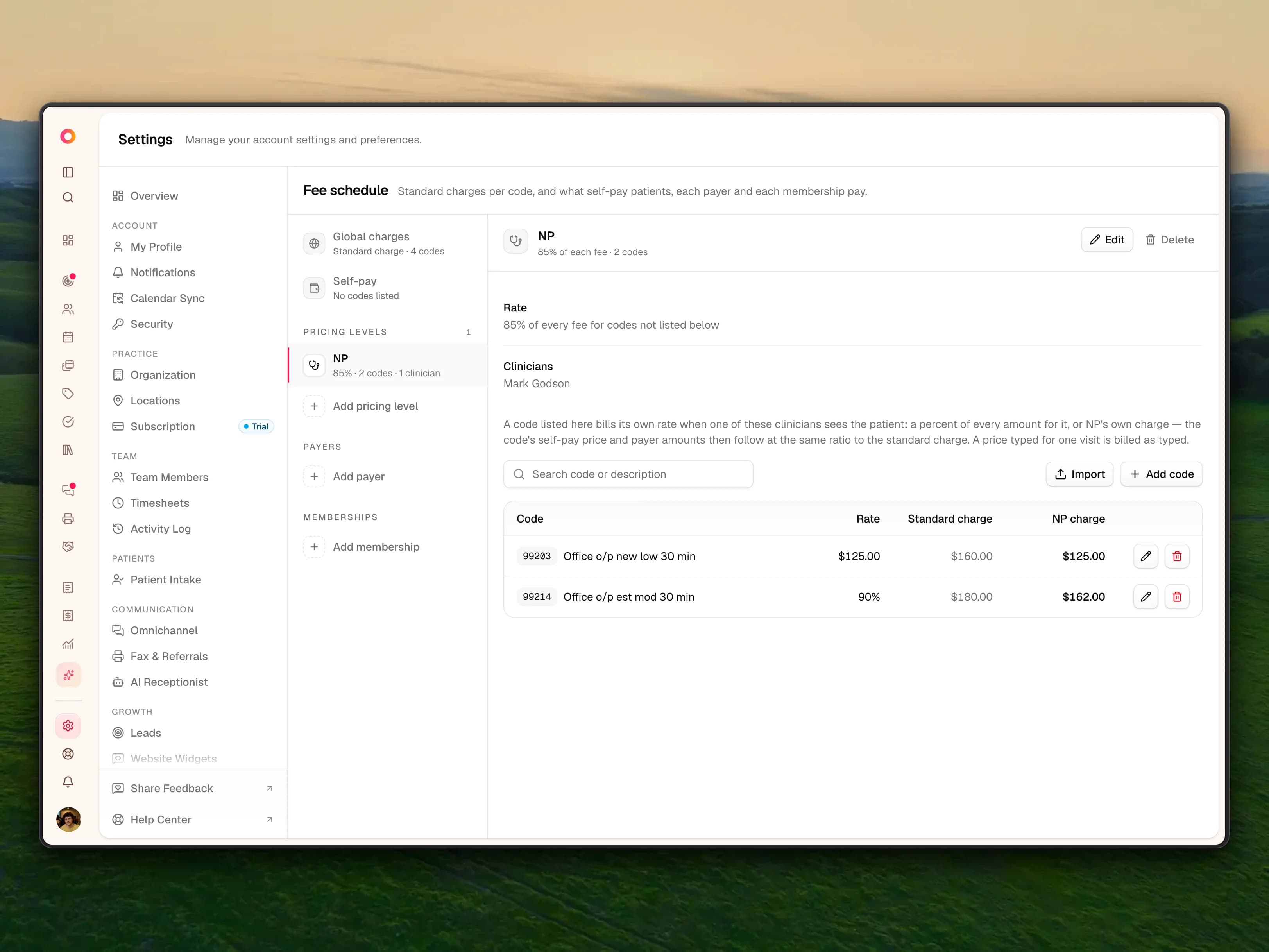The width and height of the screenshot is (1269, 952).
Task: Toggle the sidebar panel icon
Action: (68, 172)
